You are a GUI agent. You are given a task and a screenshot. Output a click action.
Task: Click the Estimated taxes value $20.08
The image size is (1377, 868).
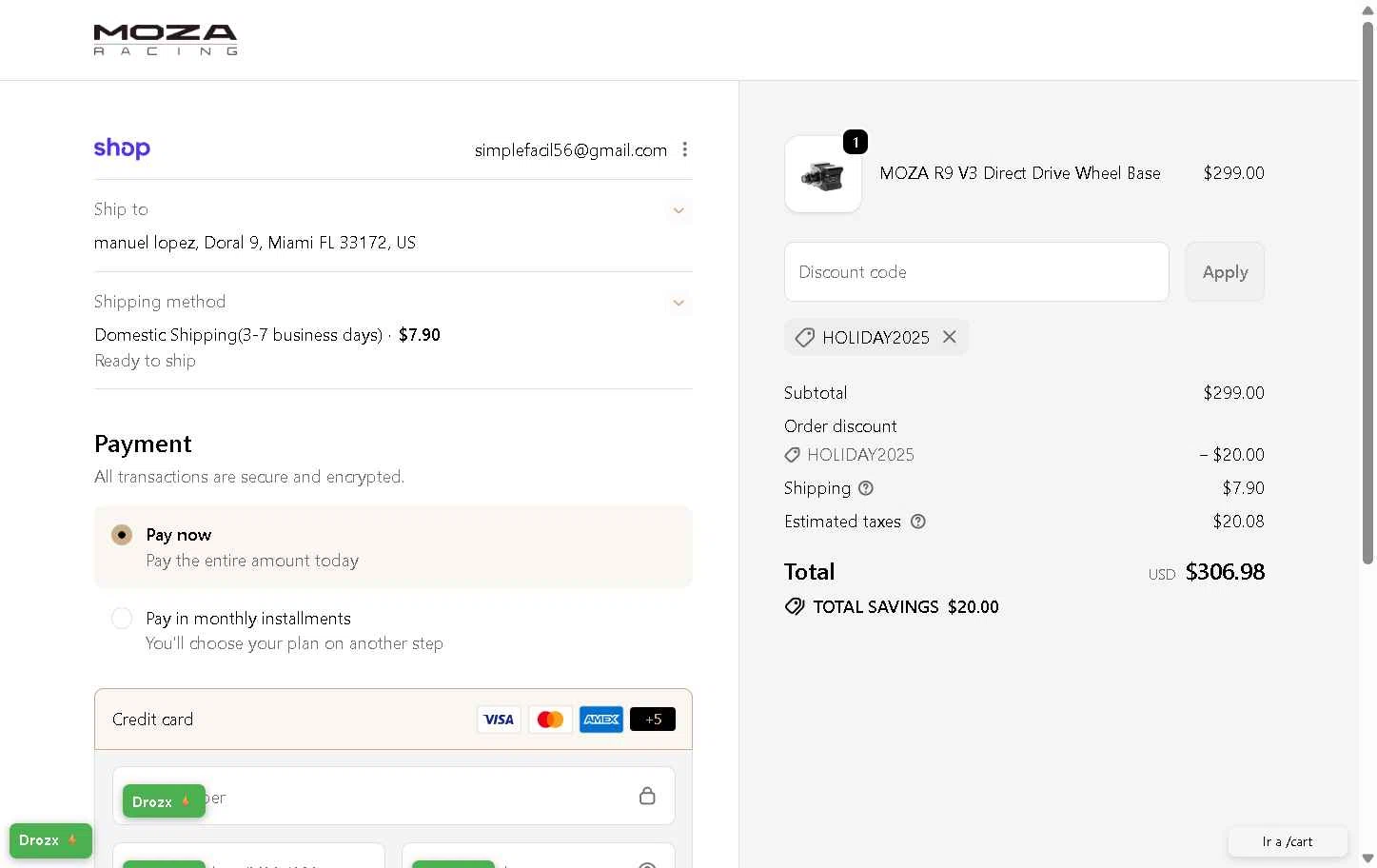click(1238, 522)
